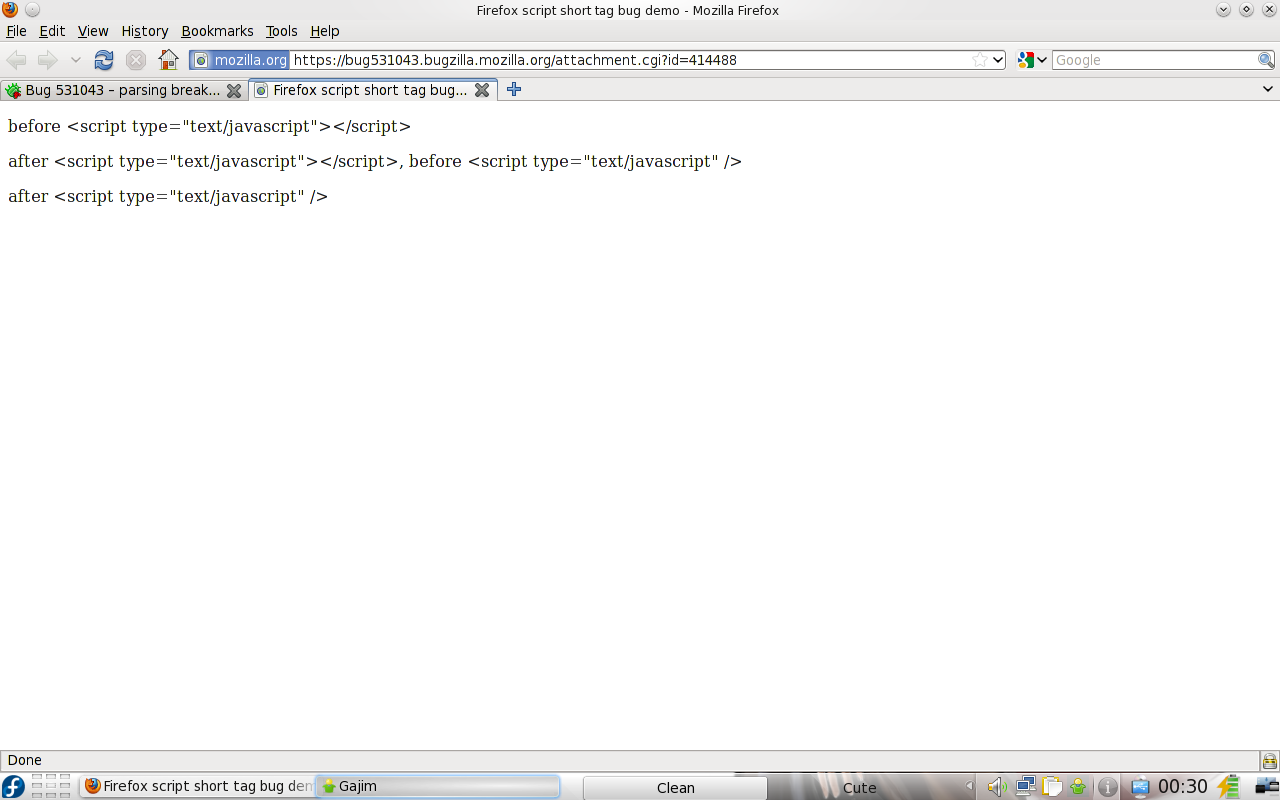Image resolution: width=1280 pixels, height=800 pixels.
Task: Click the text 'after <script type="text/javascript" />'
Action: 168,197
